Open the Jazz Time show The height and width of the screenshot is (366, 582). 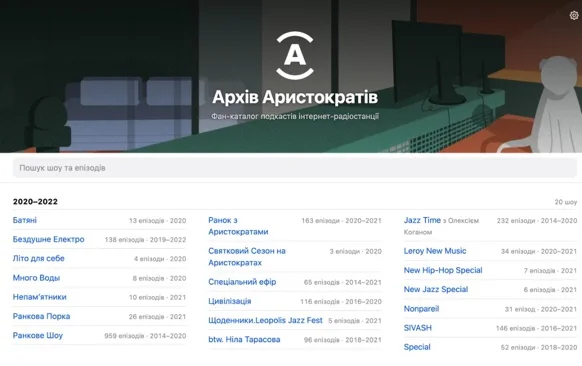coord(422,220)
